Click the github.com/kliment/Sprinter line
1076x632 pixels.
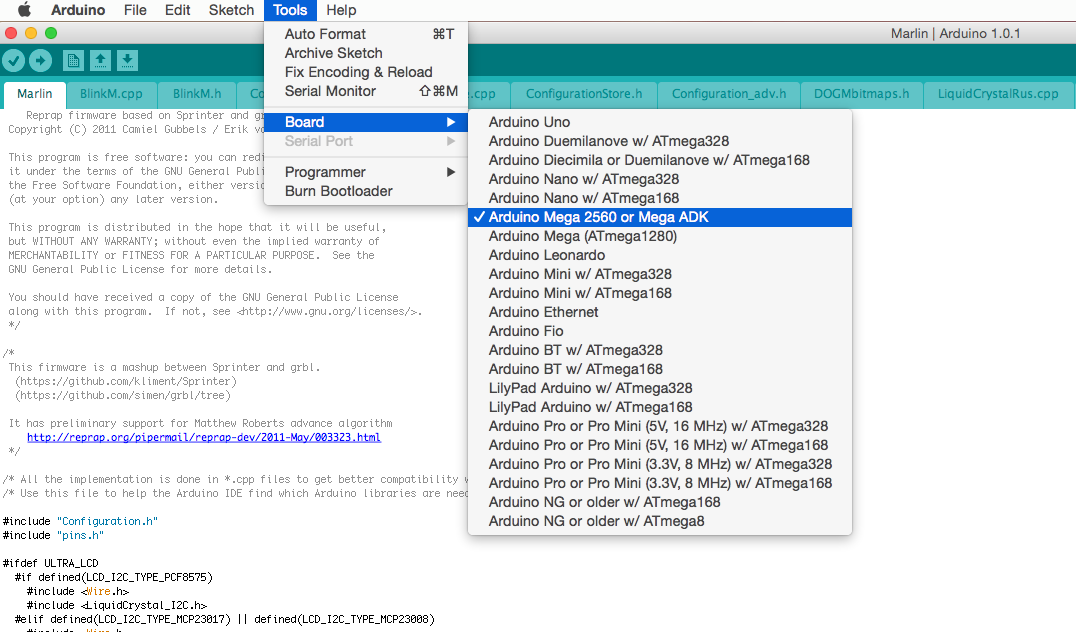126,382
